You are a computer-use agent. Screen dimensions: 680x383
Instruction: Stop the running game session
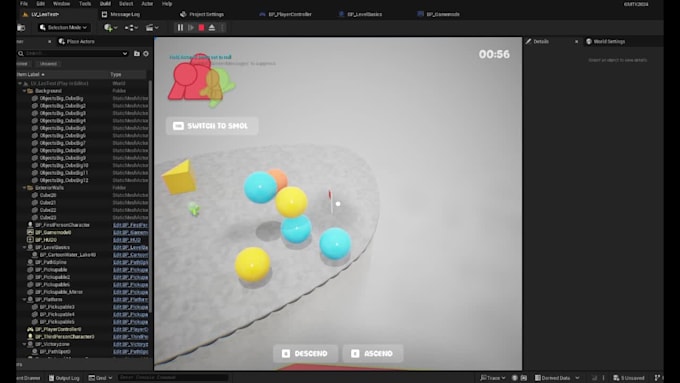pos(201,27)
